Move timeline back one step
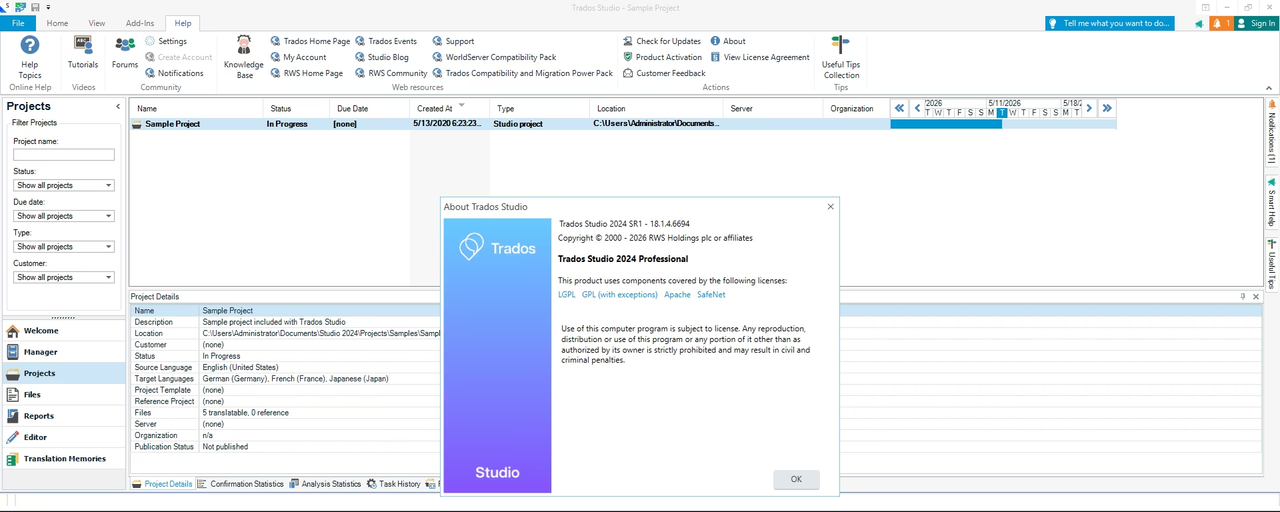Image resolution: width=1280 pixels, height=512 pixels. [916, 108]
